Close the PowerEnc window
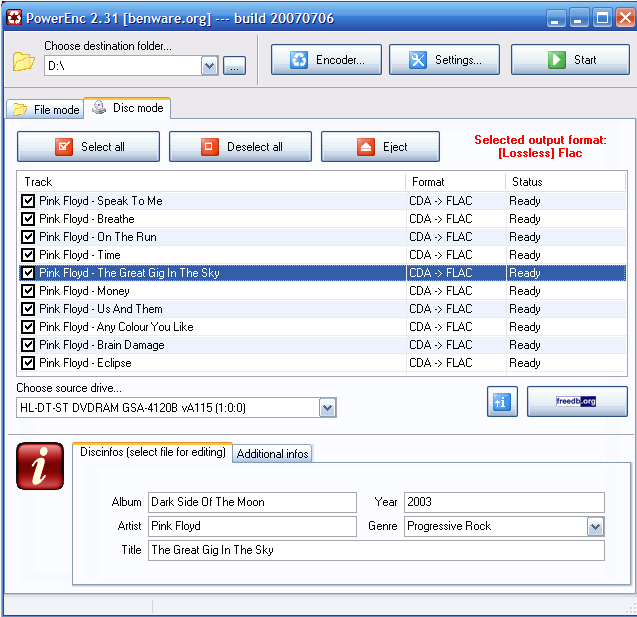This screenshot has width=637, height=617. coord(625,18)
